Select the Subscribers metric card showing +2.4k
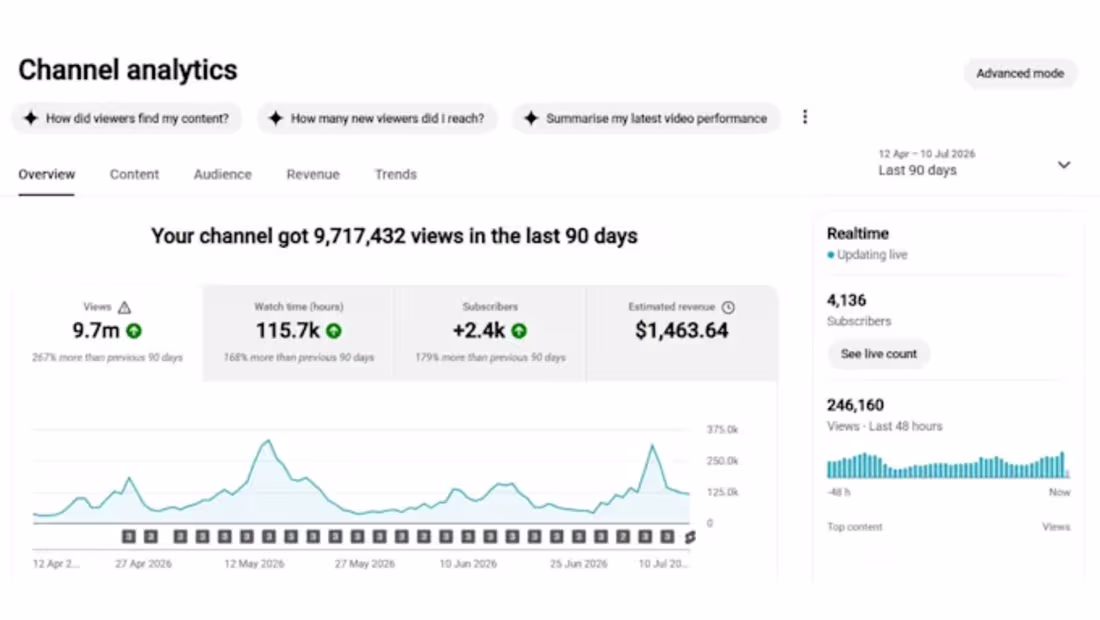1100x620 pixels. 490,333
